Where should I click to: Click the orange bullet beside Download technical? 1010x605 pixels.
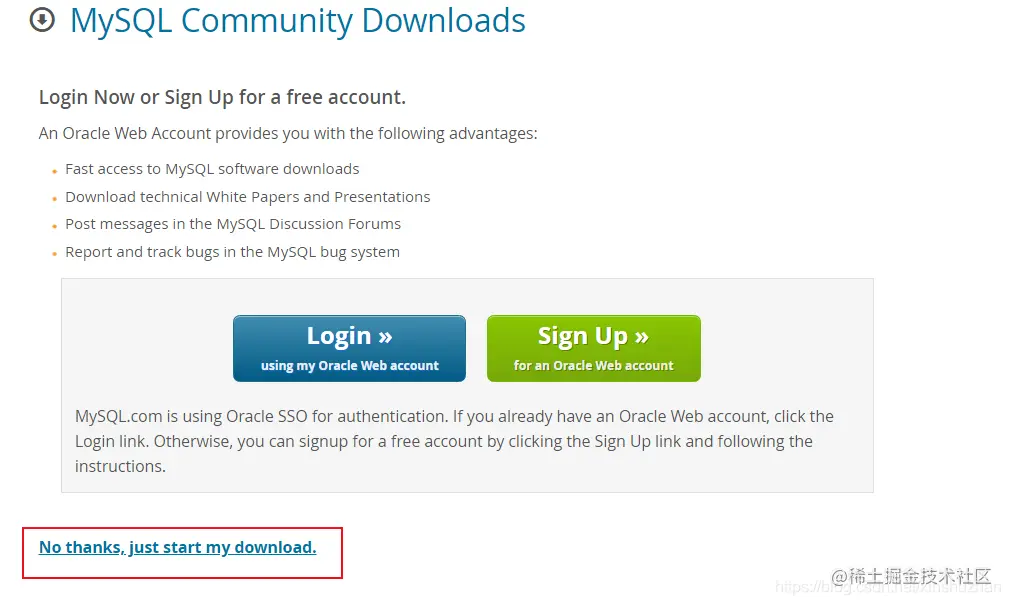pyautogui.click(x=54, y=199)
